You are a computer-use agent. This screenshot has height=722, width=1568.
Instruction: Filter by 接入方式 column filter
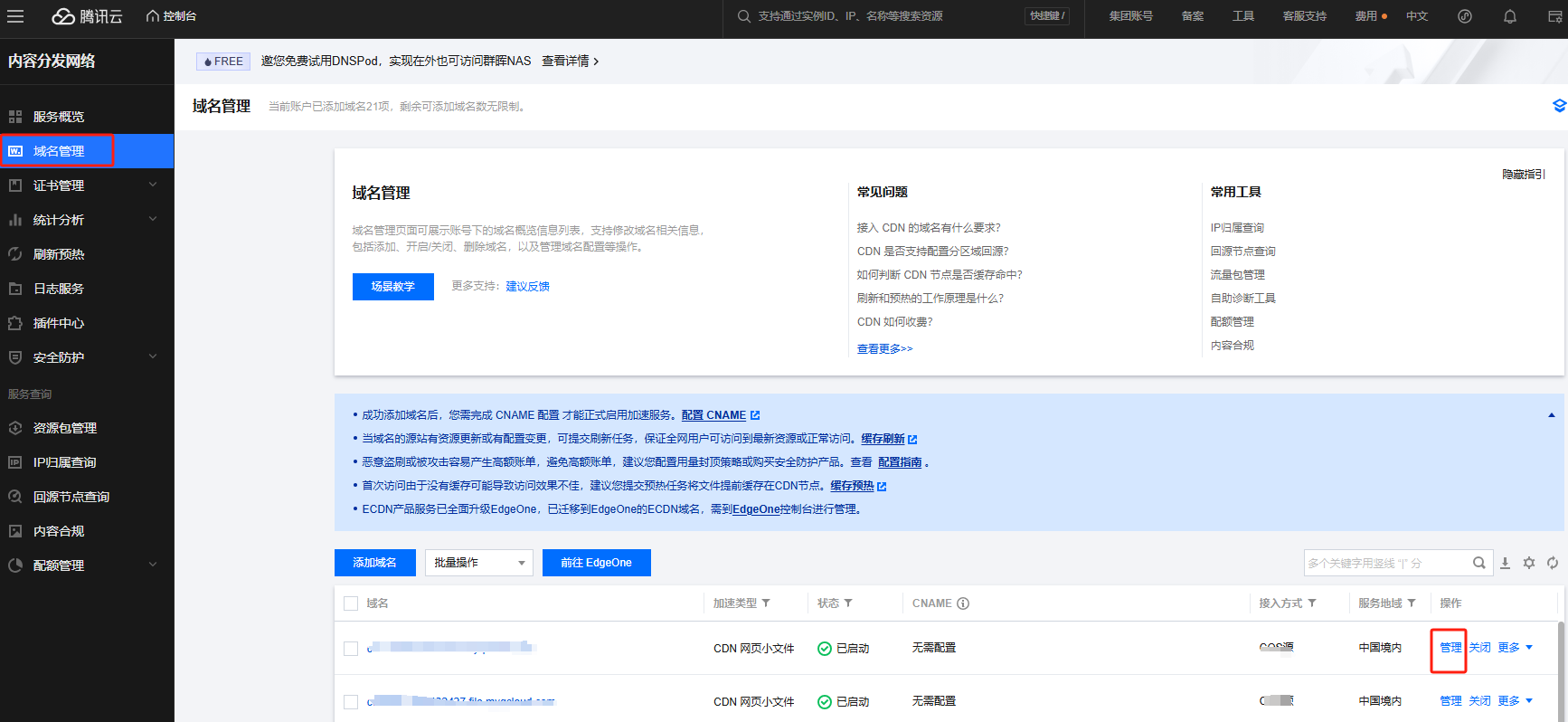click(x=1312, y=603)
